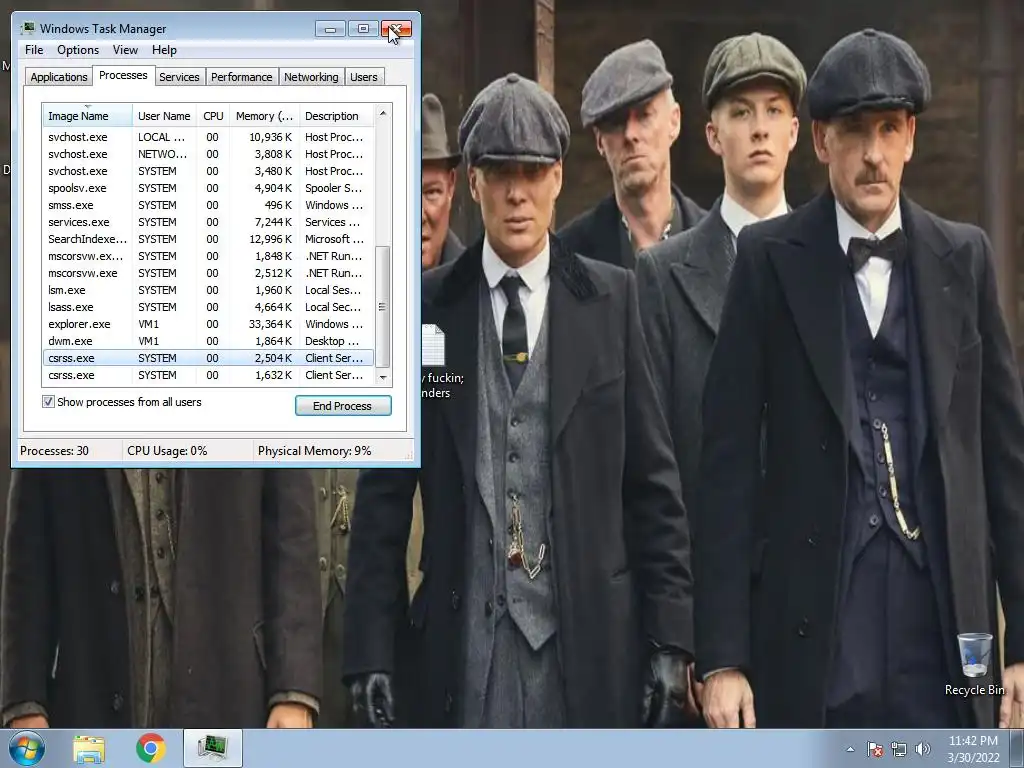Switch to the Networking tab
The width and height of the screenshot is (1024, 768).
pyautogui.click(x=311, y=77)
